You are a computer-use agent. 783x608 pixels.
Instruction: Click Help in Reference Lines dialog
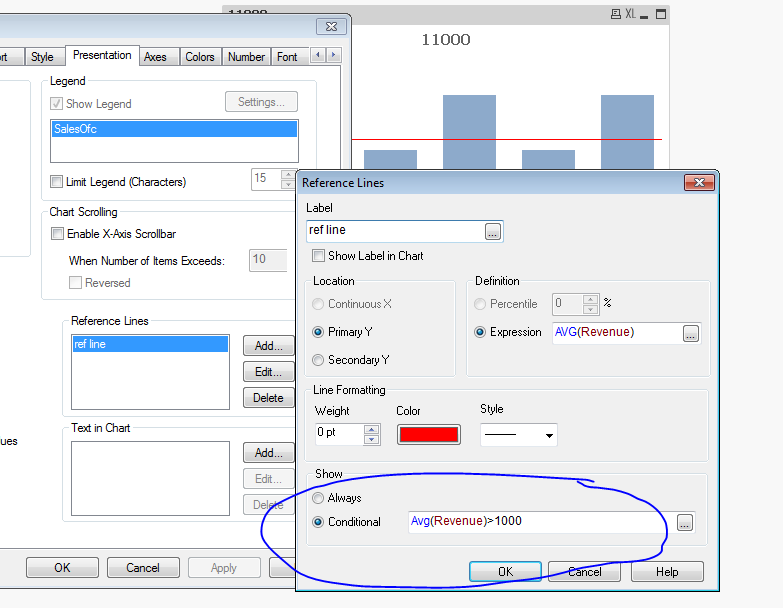point(667,572)
